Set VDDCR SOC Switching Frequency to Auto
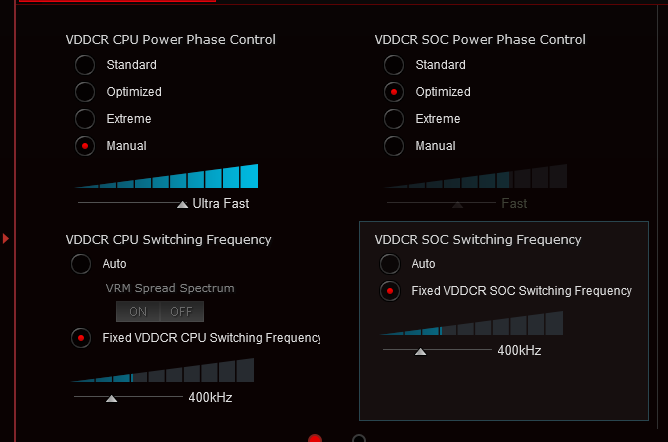 point(390,265)
